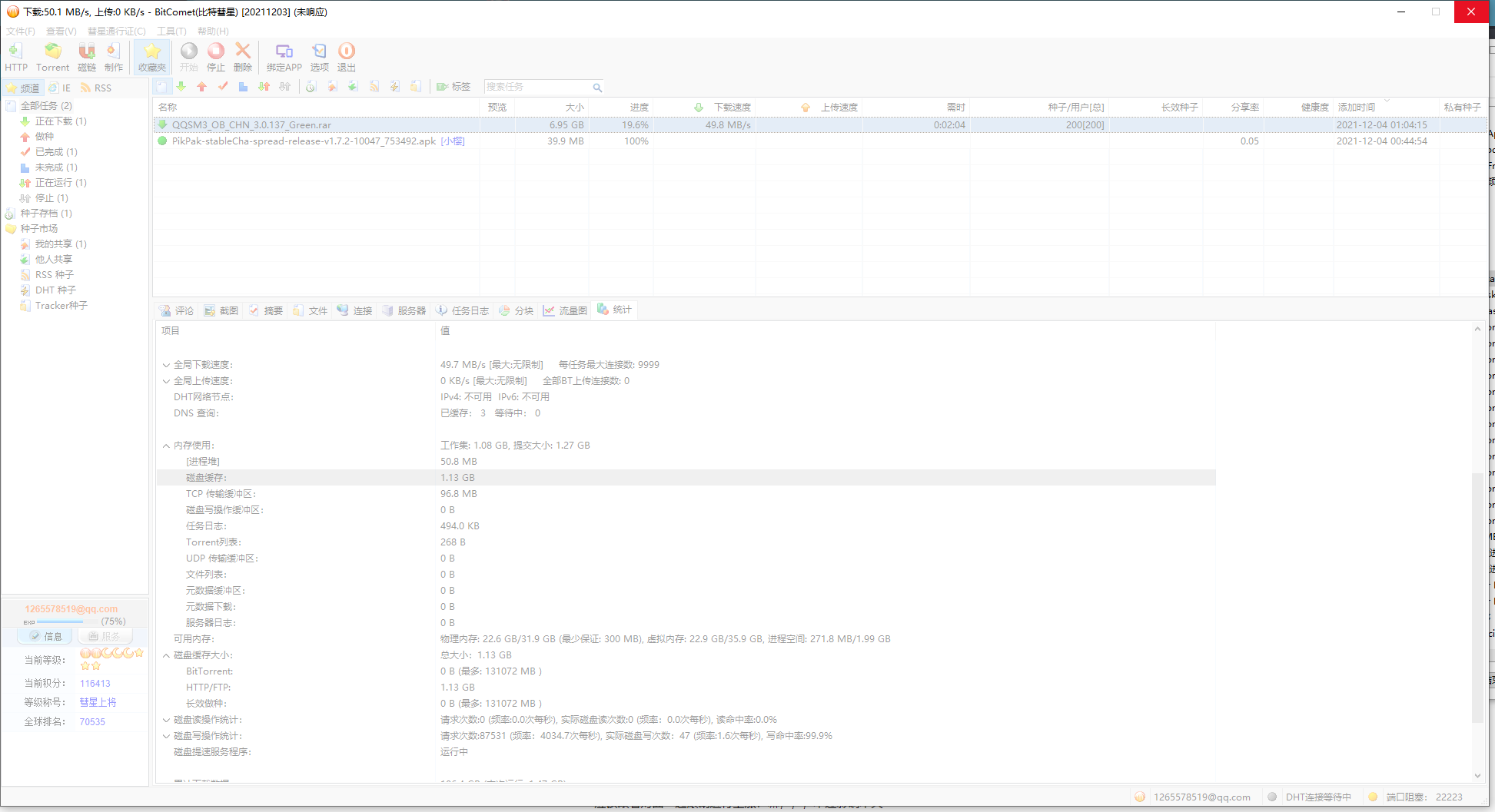Open the 查看(V) menu
This screenshot has height=812, width=1495.
(x=61, y=31)
